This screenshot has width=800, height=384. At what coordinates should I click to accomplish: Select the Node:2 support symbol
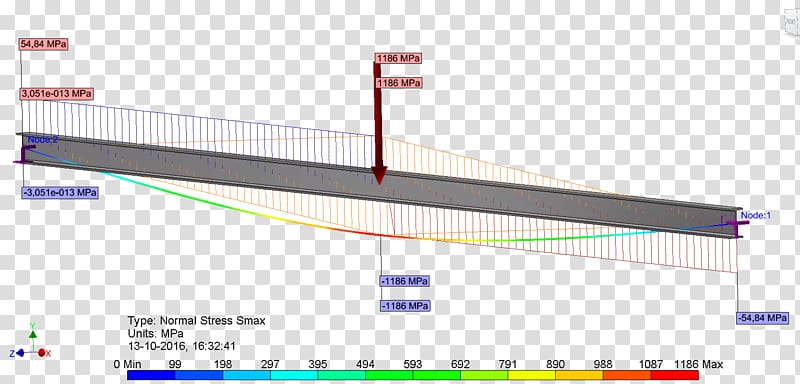pyautogui.click(x=24, y=155)
